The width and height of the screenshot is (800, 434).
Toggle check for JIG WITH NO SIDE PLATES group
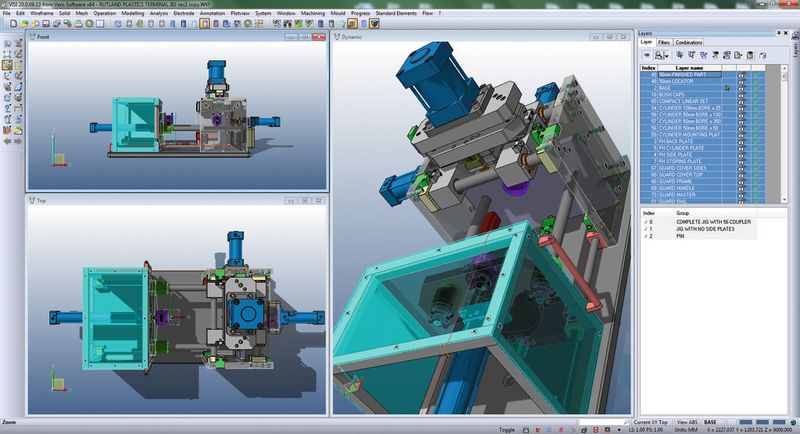[646, 229]
